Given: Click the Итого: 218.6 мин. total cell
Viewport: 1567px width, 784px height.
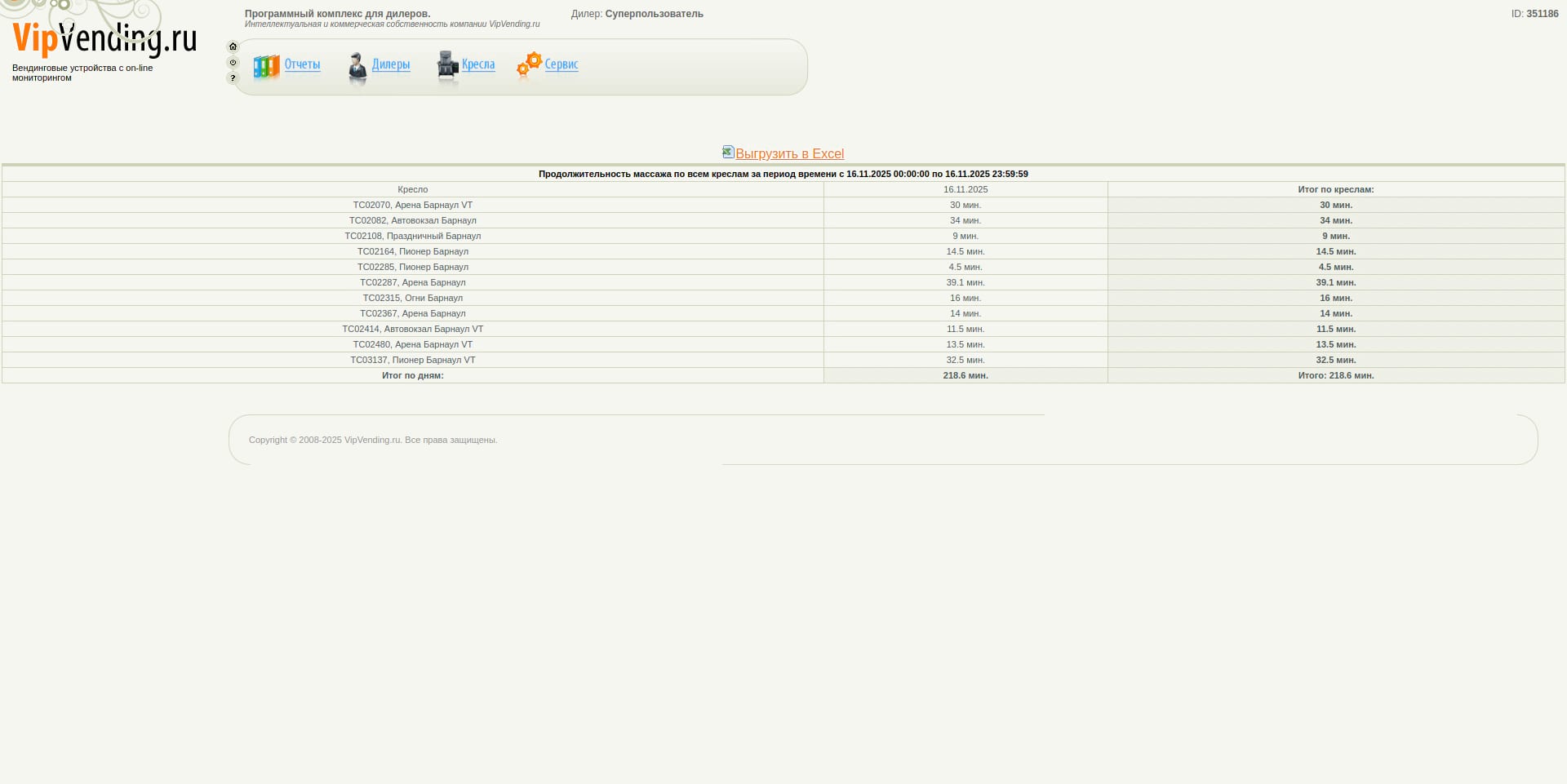Looking at the screenshot, I should coord(1335,375).
